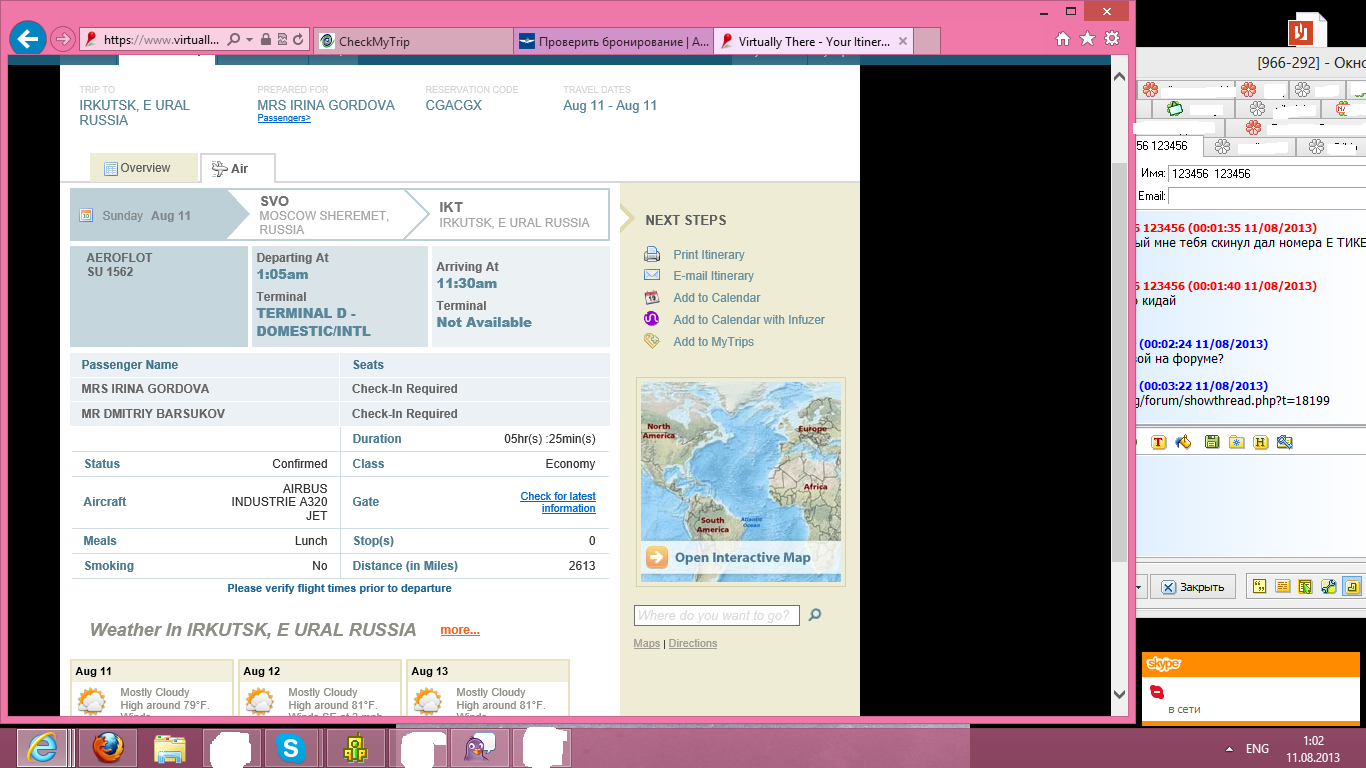This screenshot has height=768, width=1366.
Task: Click the Add to Calendar icon
Action: [652, 297]
